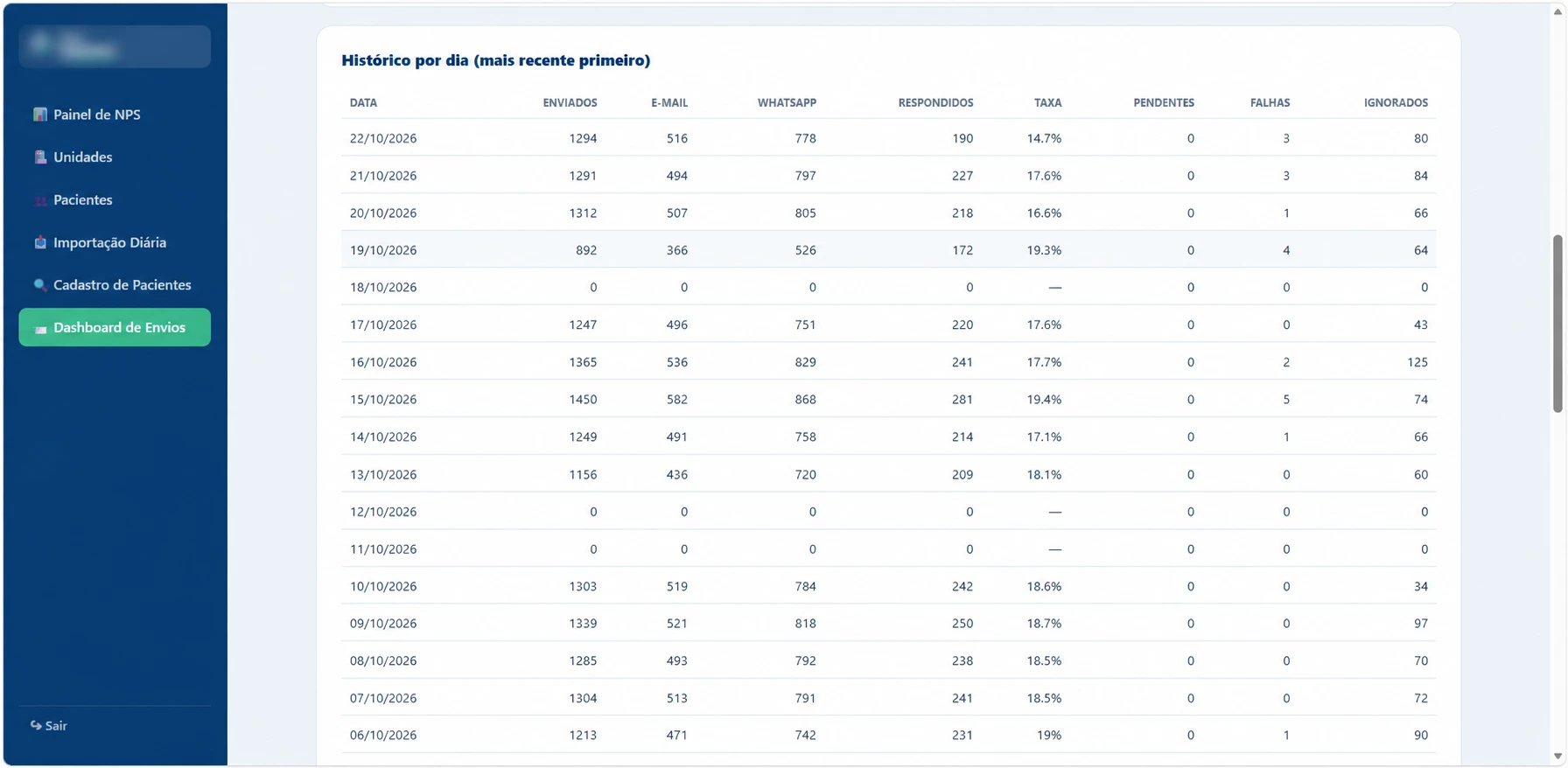The width and height of the screenshot is (1568, 768).
Task: Click the scrollbar down arrow
Action: point(1557,757)
